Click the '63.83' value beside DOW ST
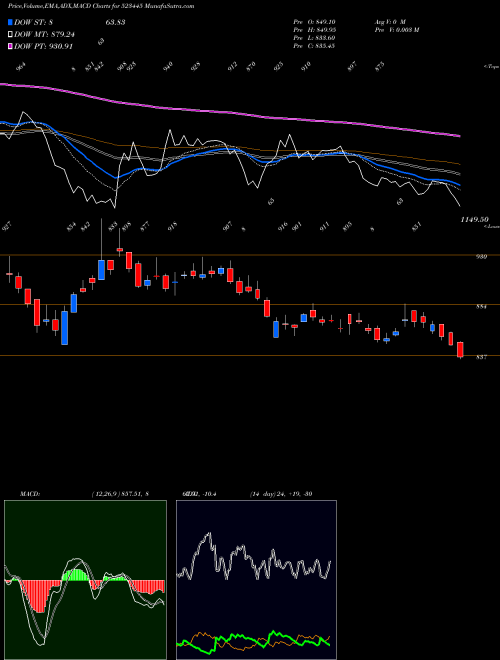This screenshot has height=660, width=500. [115, 22]
